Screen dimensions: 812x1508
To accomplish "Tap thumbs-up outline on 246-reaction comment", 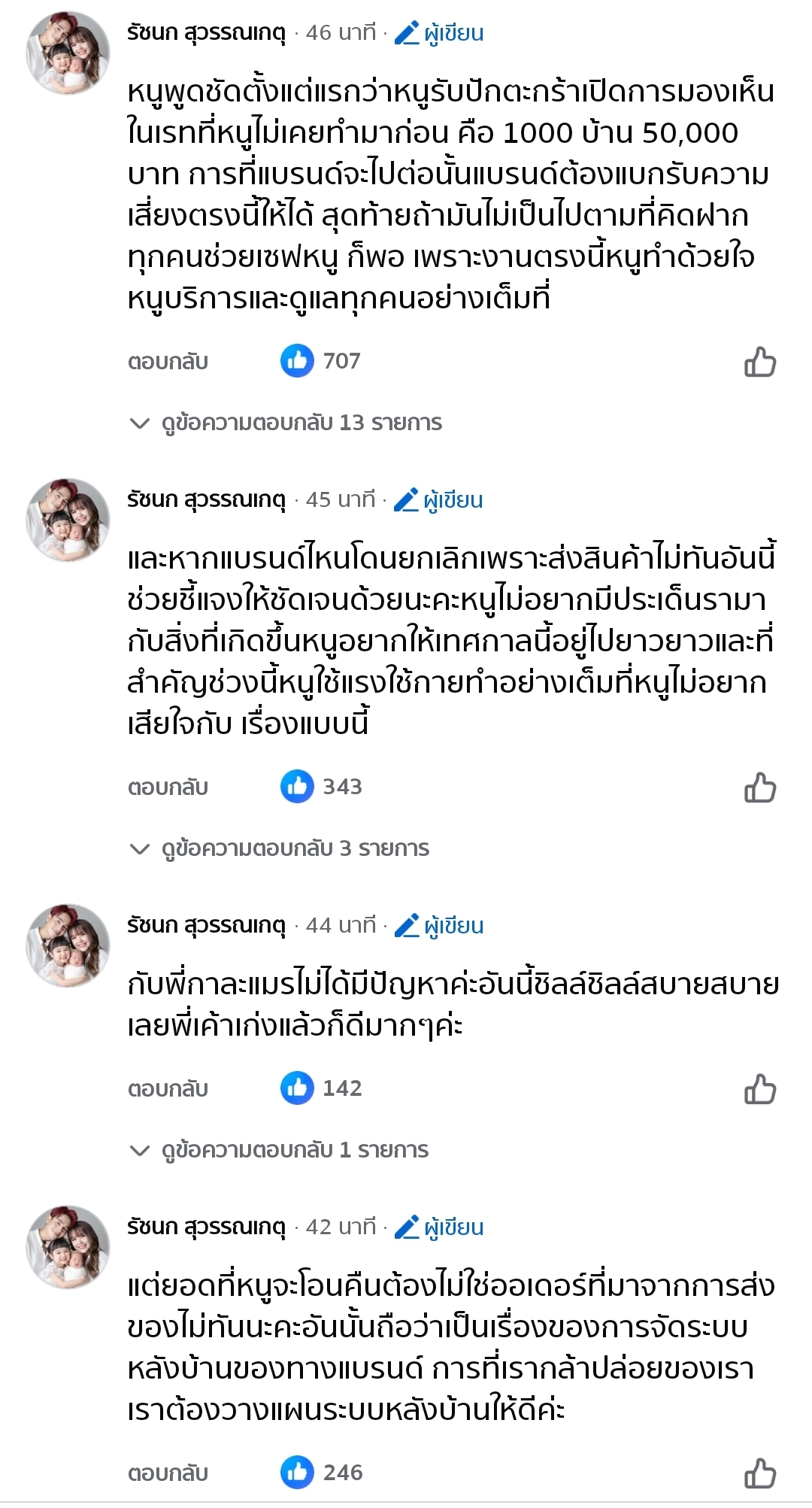I will coord(759,1473).
